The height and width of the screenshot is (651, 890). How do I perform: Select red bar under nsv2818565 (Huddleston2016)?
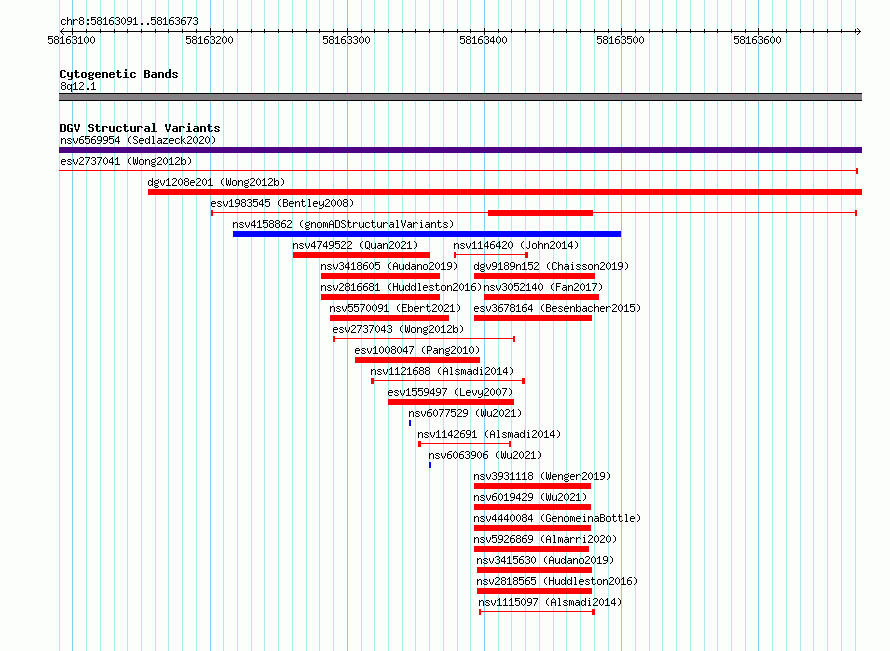coord(535,591)
